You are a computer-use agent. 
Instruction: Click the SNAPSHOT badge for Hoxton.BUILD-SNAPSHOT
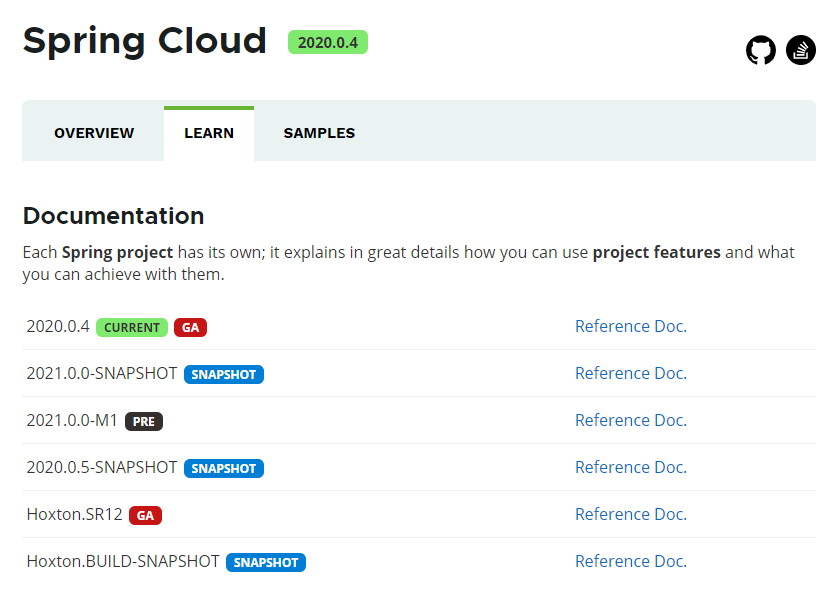(266, 563)
